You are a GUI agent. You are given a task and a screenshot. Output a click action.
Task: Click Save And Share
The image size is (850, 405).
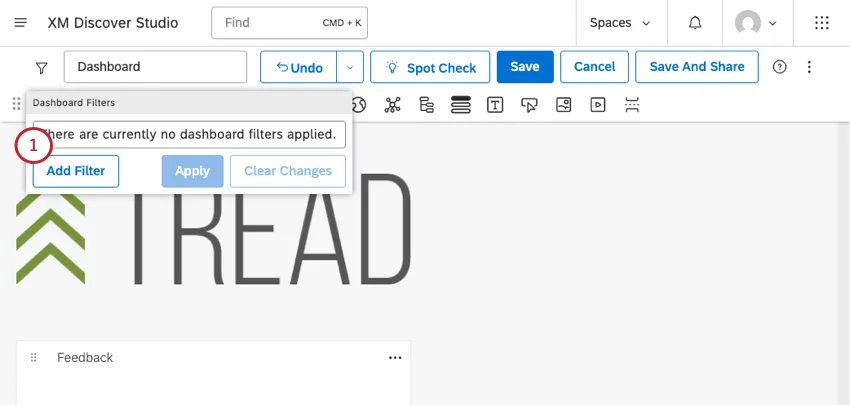pyautogui.click(x=697, y=67)
